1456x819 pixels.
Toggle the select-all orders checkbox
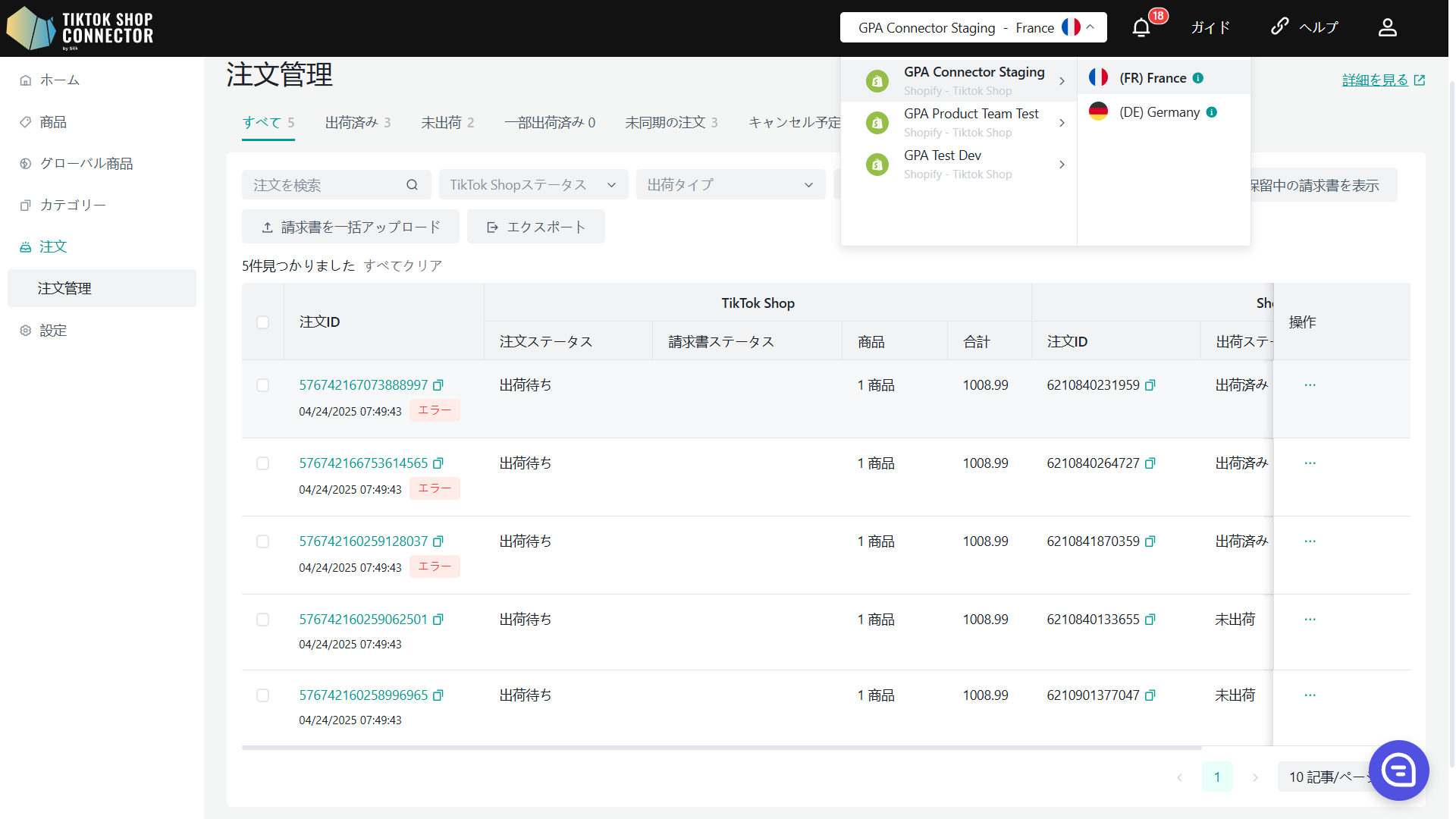[x=262, y=322]
